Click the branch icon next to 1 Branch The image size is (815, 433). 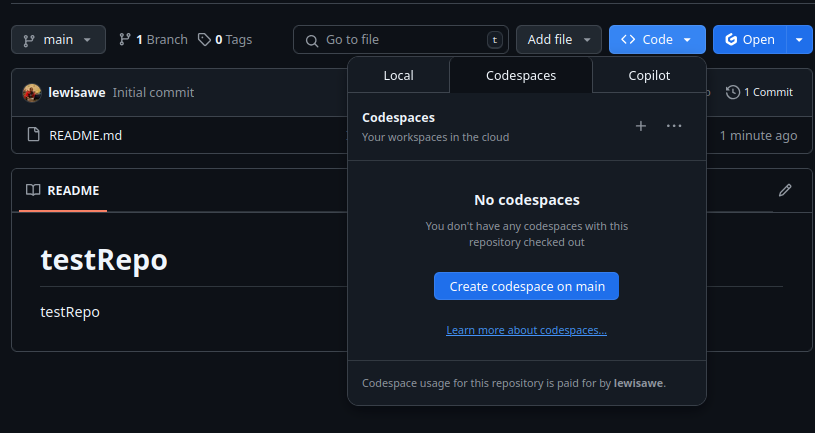pyautogui.click(x=125, y=39)
